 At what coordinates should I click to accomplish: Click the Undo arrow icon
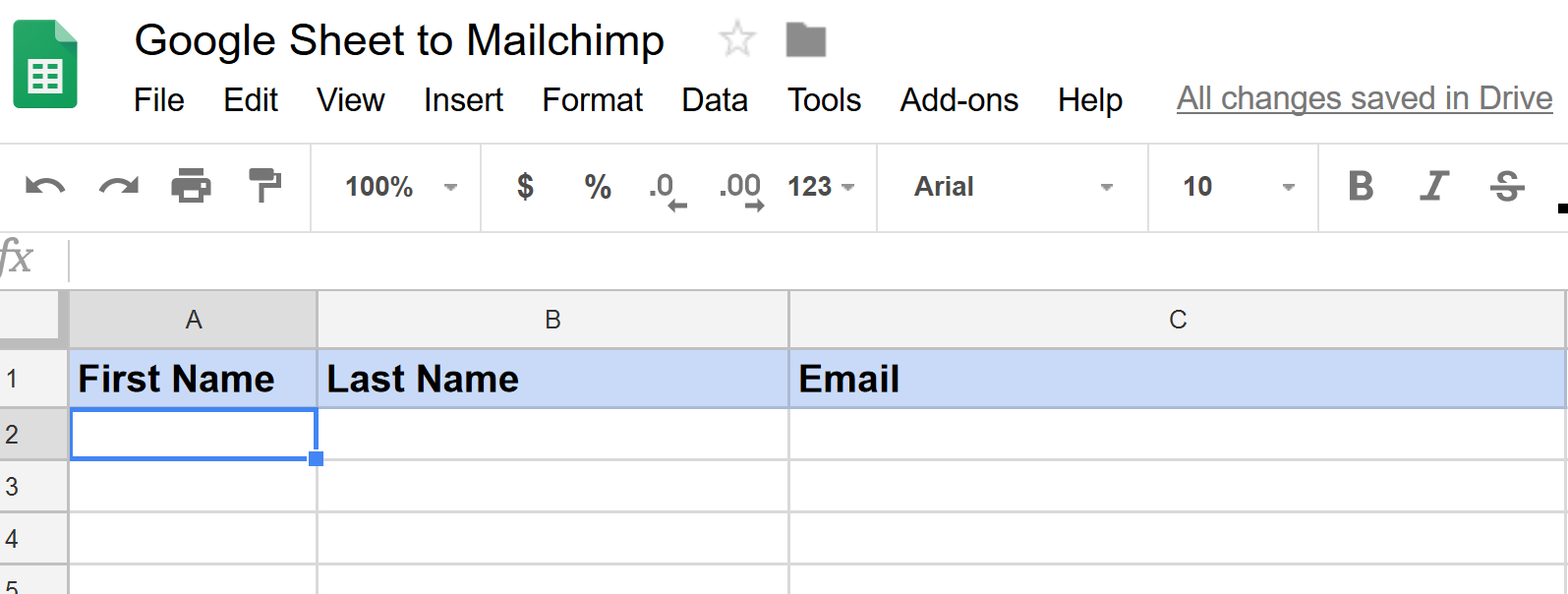tap(45, 186)
